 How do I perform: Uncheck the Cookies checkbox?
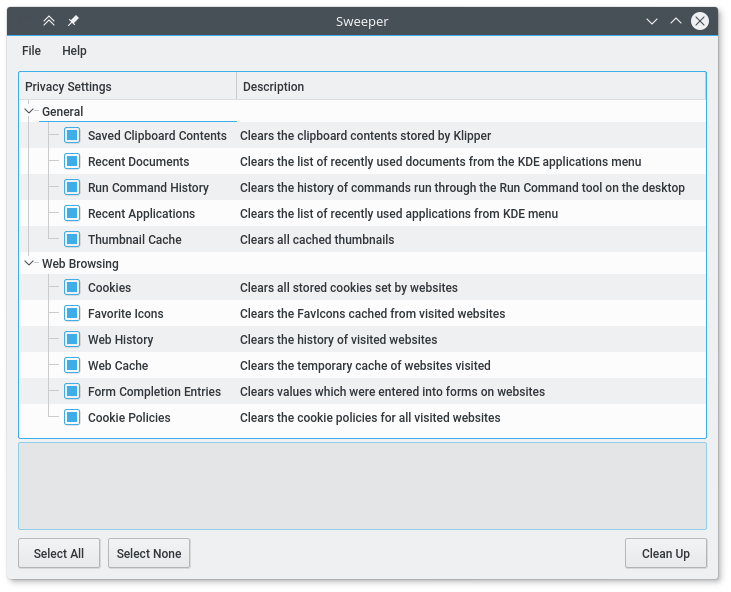pyautogui.click(x=72, y=287)
